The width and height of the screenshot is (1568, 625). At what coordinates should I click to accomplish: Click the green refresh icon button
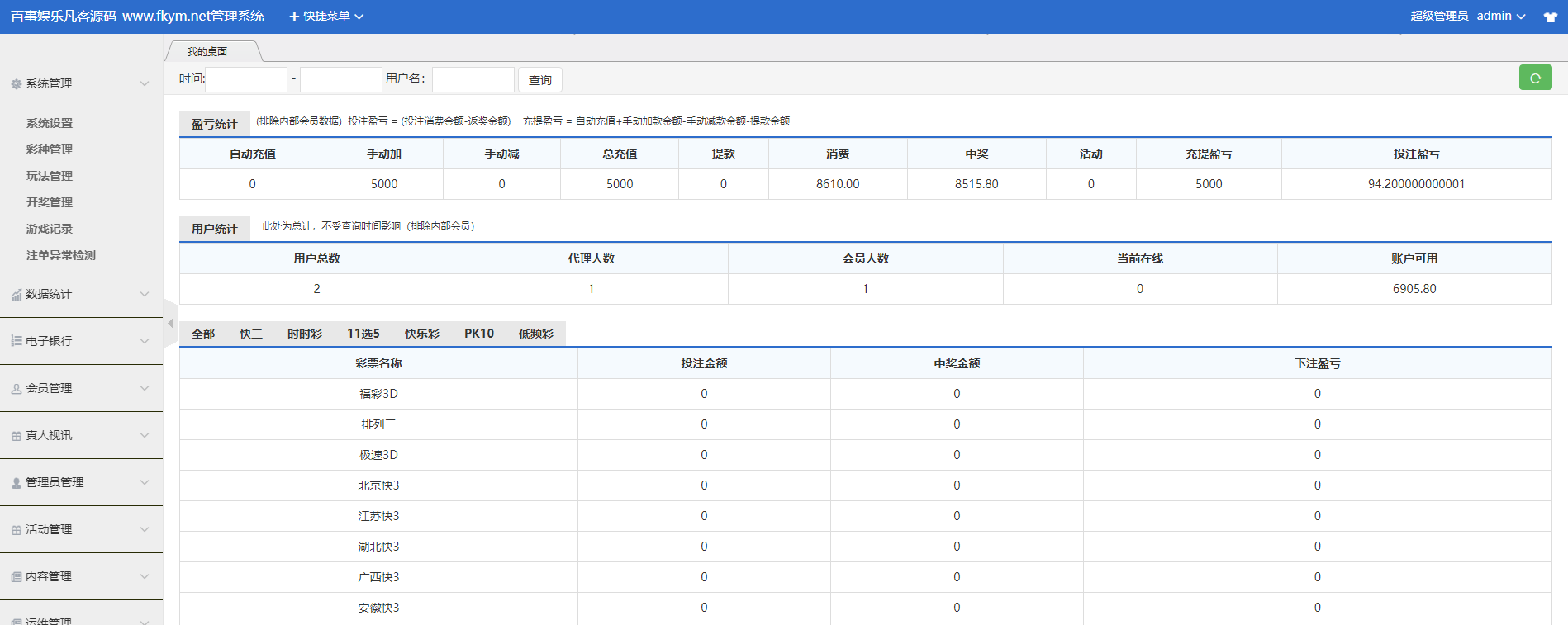pos(1535,78)
